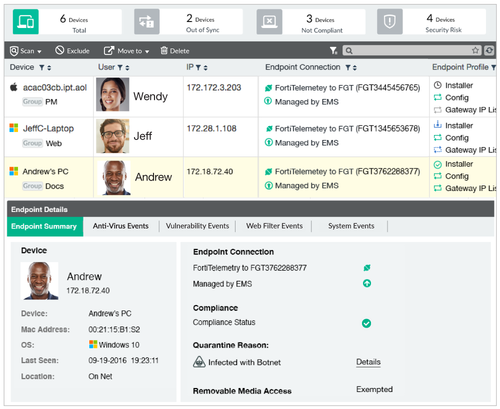Open the System Events tab
The height and width of the screenshot is (409, 500).
click(351, 226)
